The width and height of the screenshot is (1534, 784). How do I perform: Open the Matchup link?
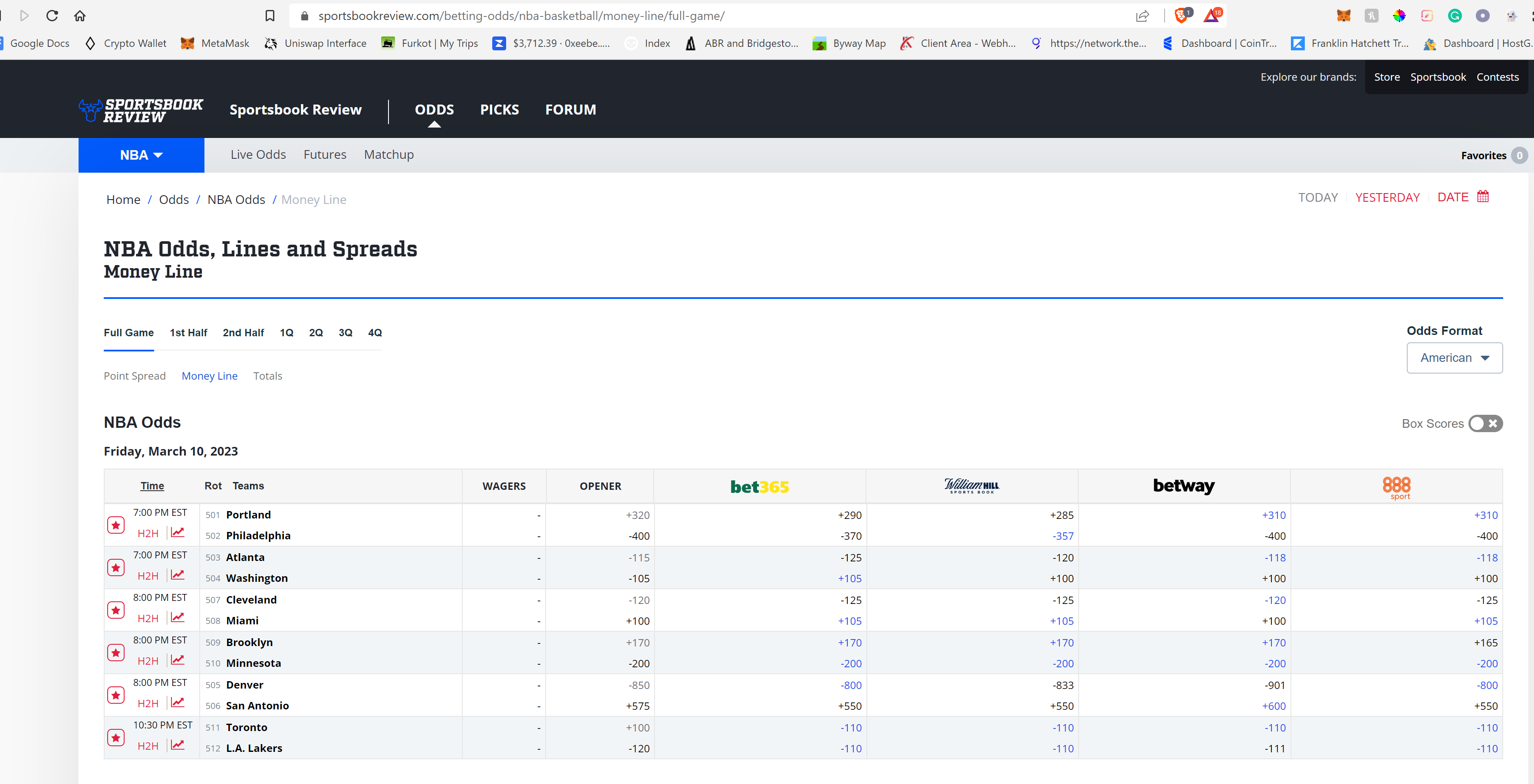pos(388,155)
